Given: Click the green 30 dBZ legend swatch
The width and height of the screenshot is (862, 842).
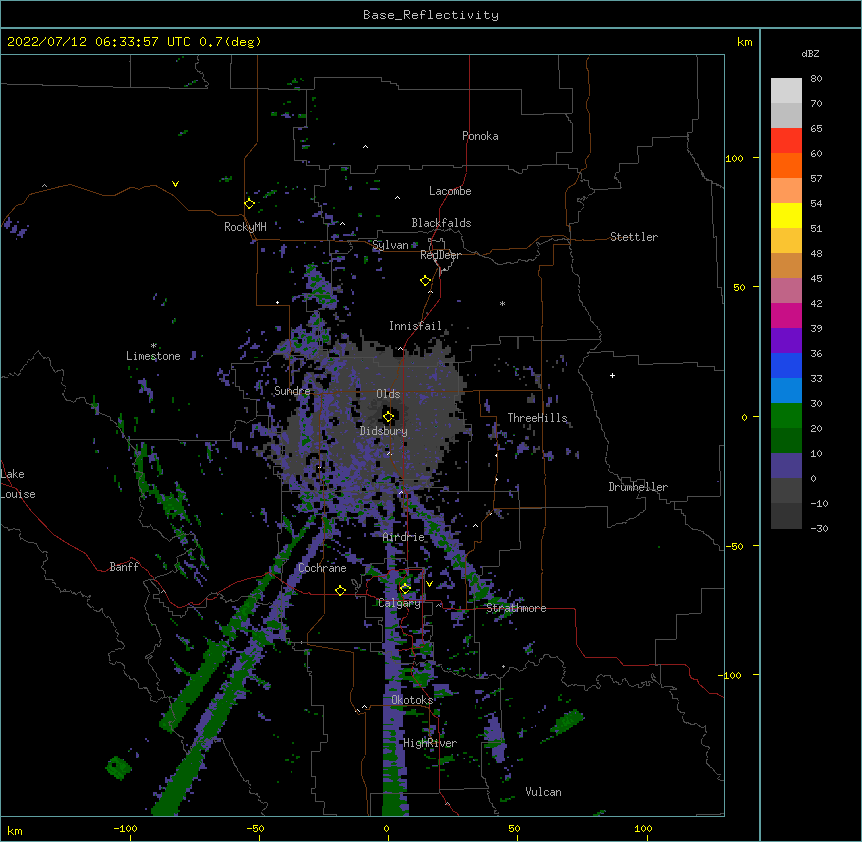Looking at the screenshot, I should [786, 416].
